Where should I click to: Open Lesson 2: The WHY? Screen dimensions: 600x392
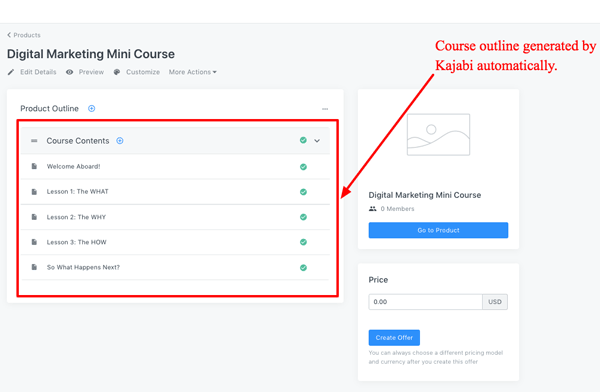coord(76,217)
